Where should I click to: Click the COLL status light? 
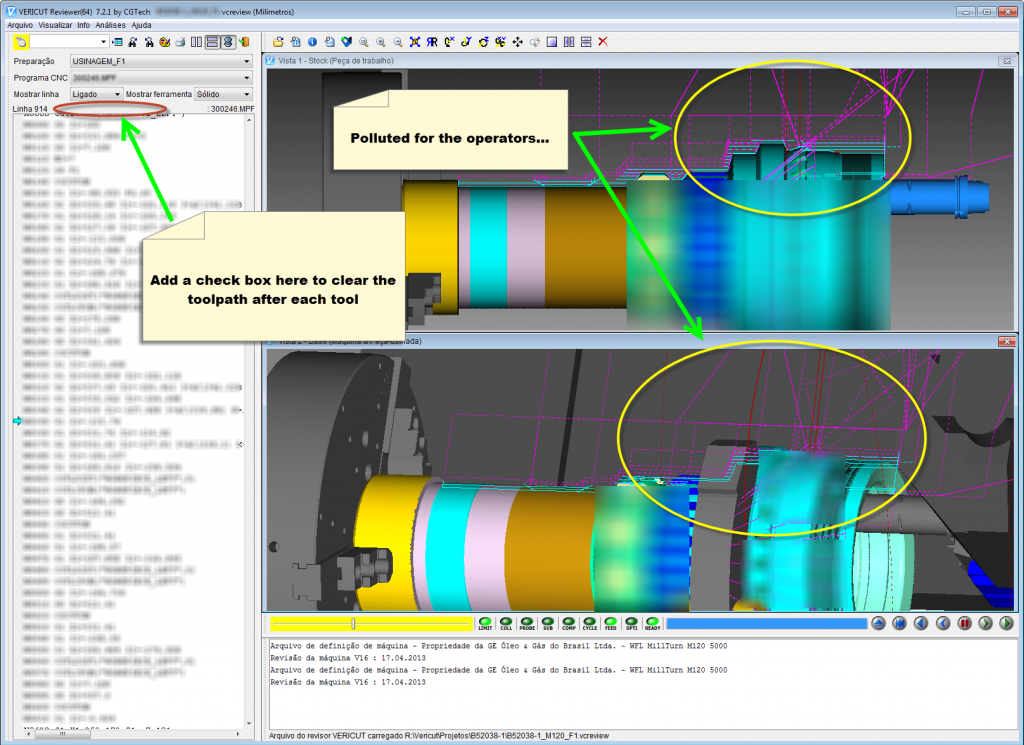tap(505, 624)
